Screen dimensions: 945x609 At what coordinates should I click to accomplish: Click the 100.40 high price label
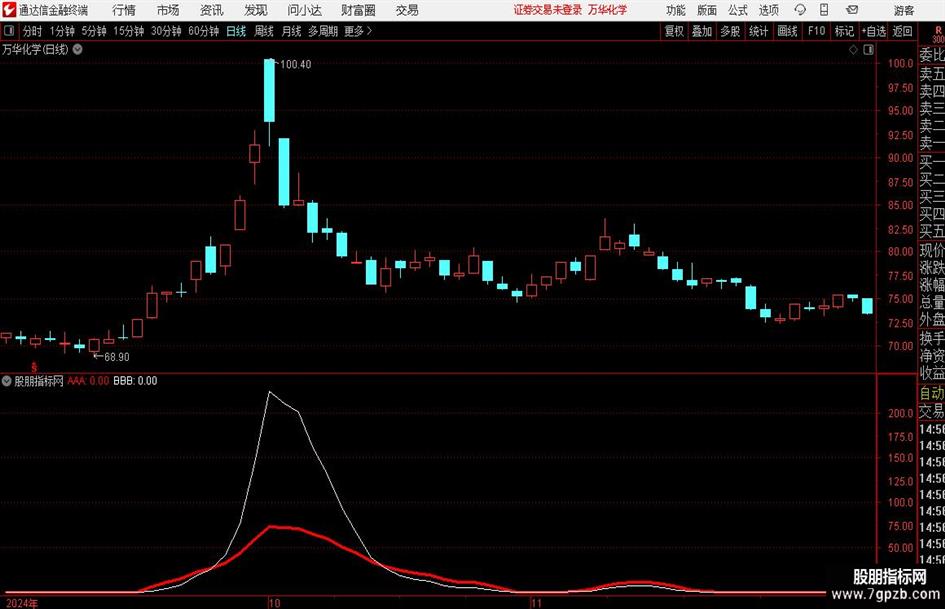(x=295, y=65)
